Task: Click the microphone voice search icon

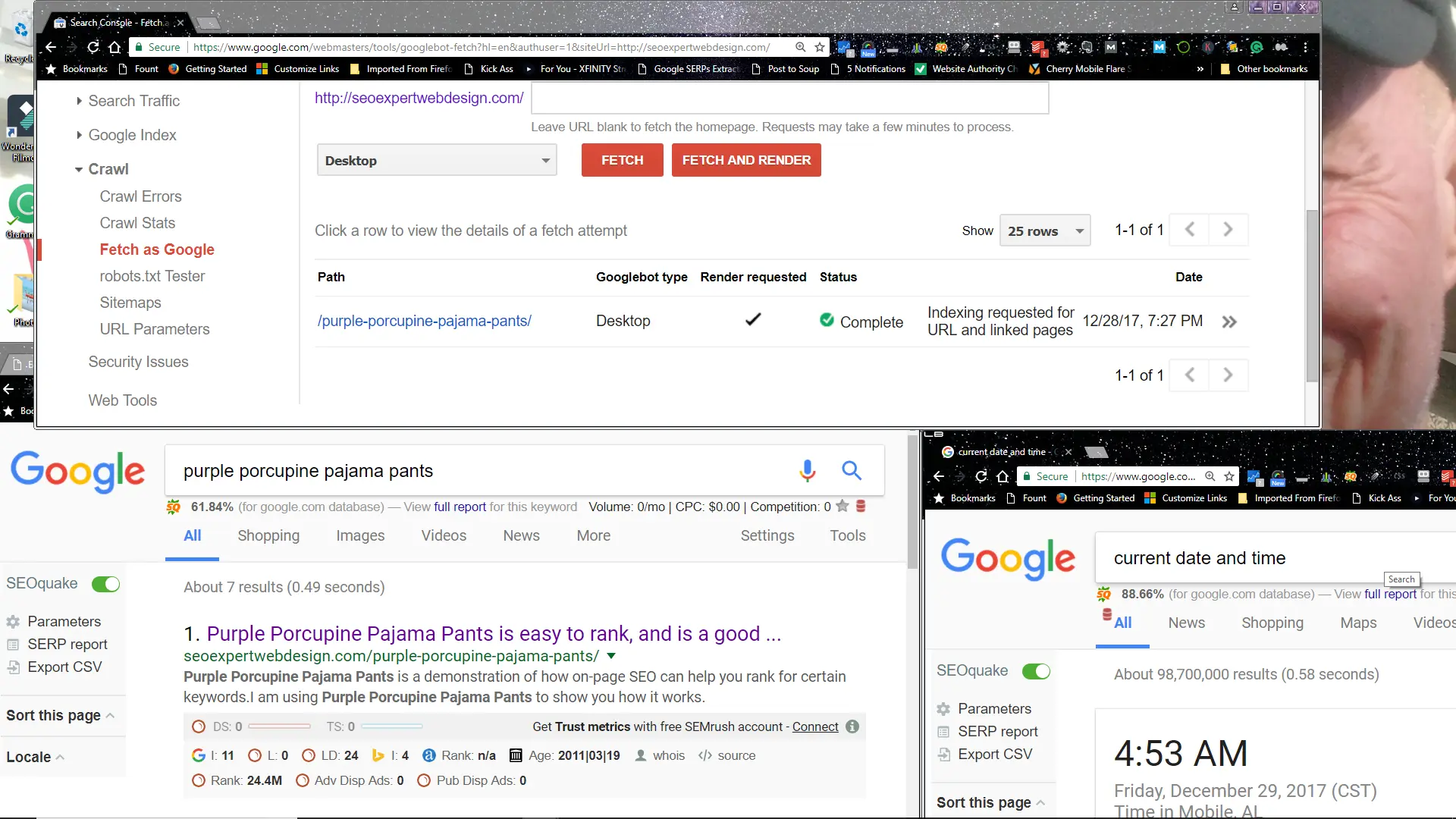Action: (x=808, y=471)
